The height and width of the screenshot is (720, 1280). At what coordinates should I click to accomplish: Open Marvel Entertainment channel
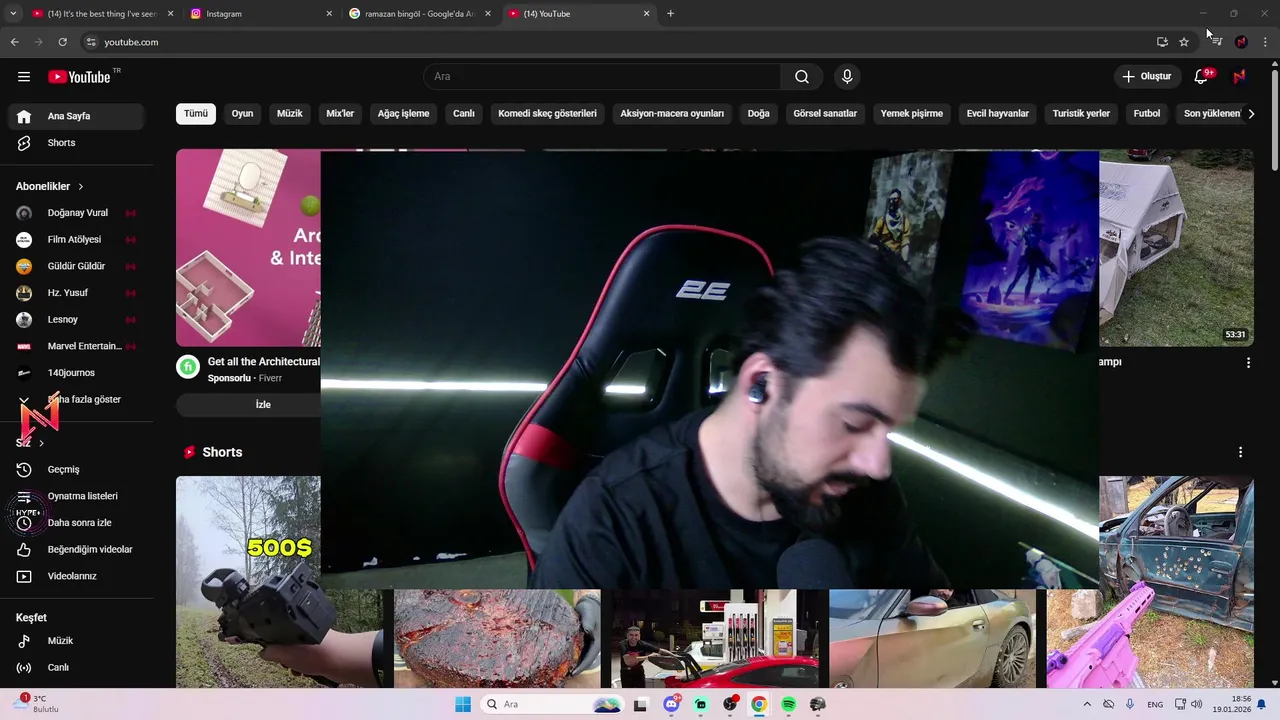pyautogui.click(x=78, y=346)
